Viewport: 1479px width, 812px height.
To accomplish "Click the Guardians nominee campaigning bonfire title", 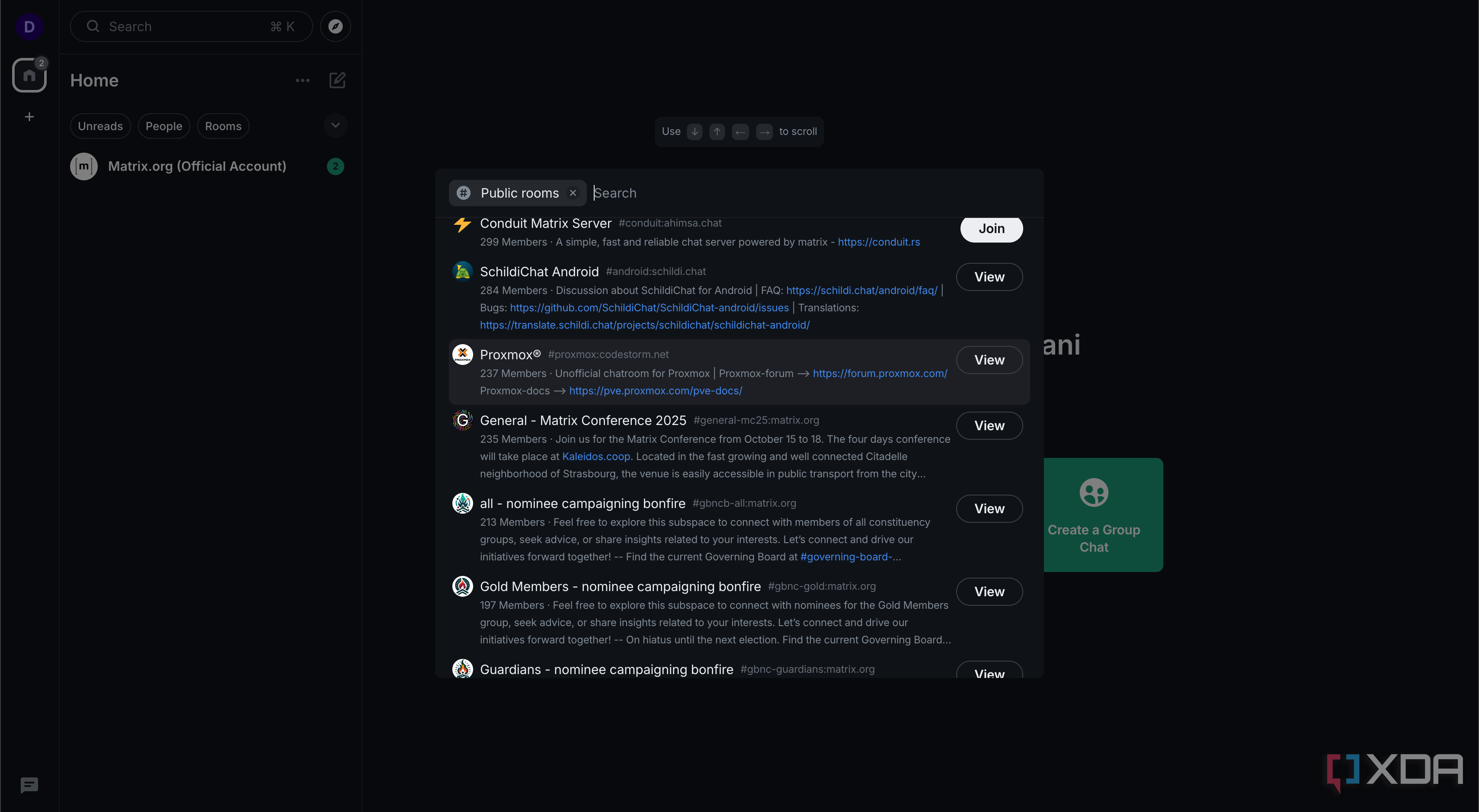I will (606, 670).
